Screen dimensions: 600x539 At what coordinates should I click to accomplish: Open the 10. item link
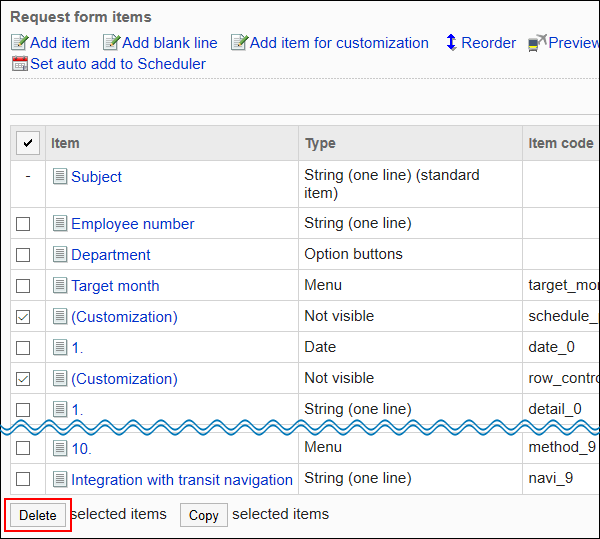[x=82, y=448]
